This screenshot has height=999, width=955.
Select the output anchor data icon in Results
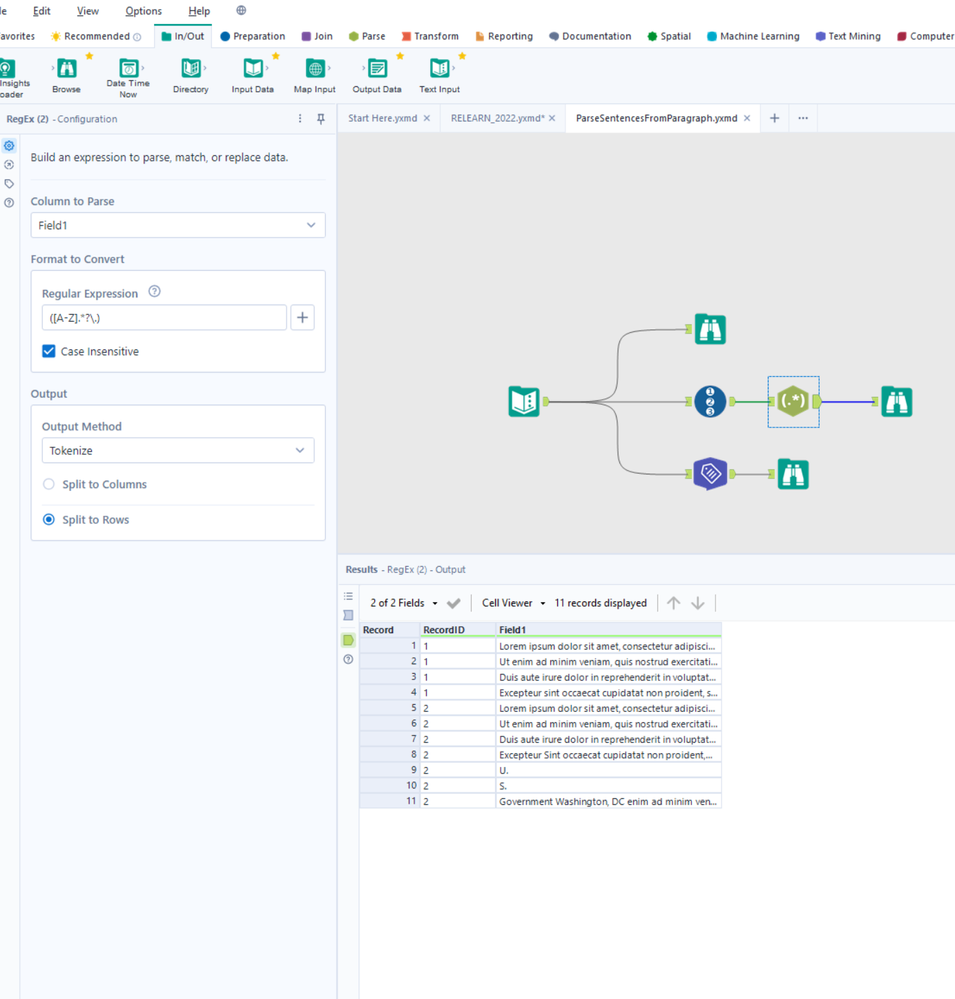coord(348,640)
